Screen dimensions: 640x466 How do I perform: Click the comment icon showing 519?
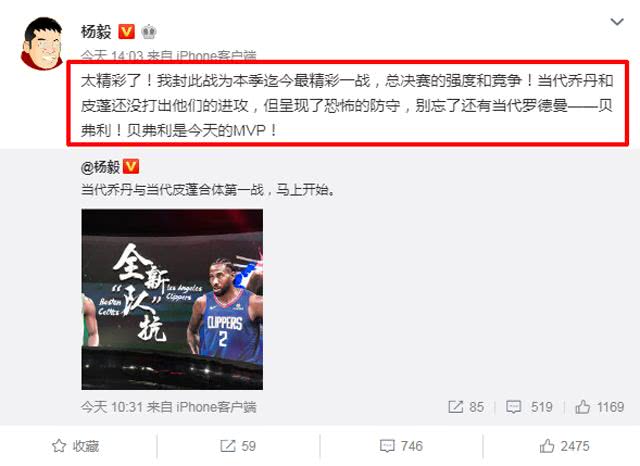point(529,407)
